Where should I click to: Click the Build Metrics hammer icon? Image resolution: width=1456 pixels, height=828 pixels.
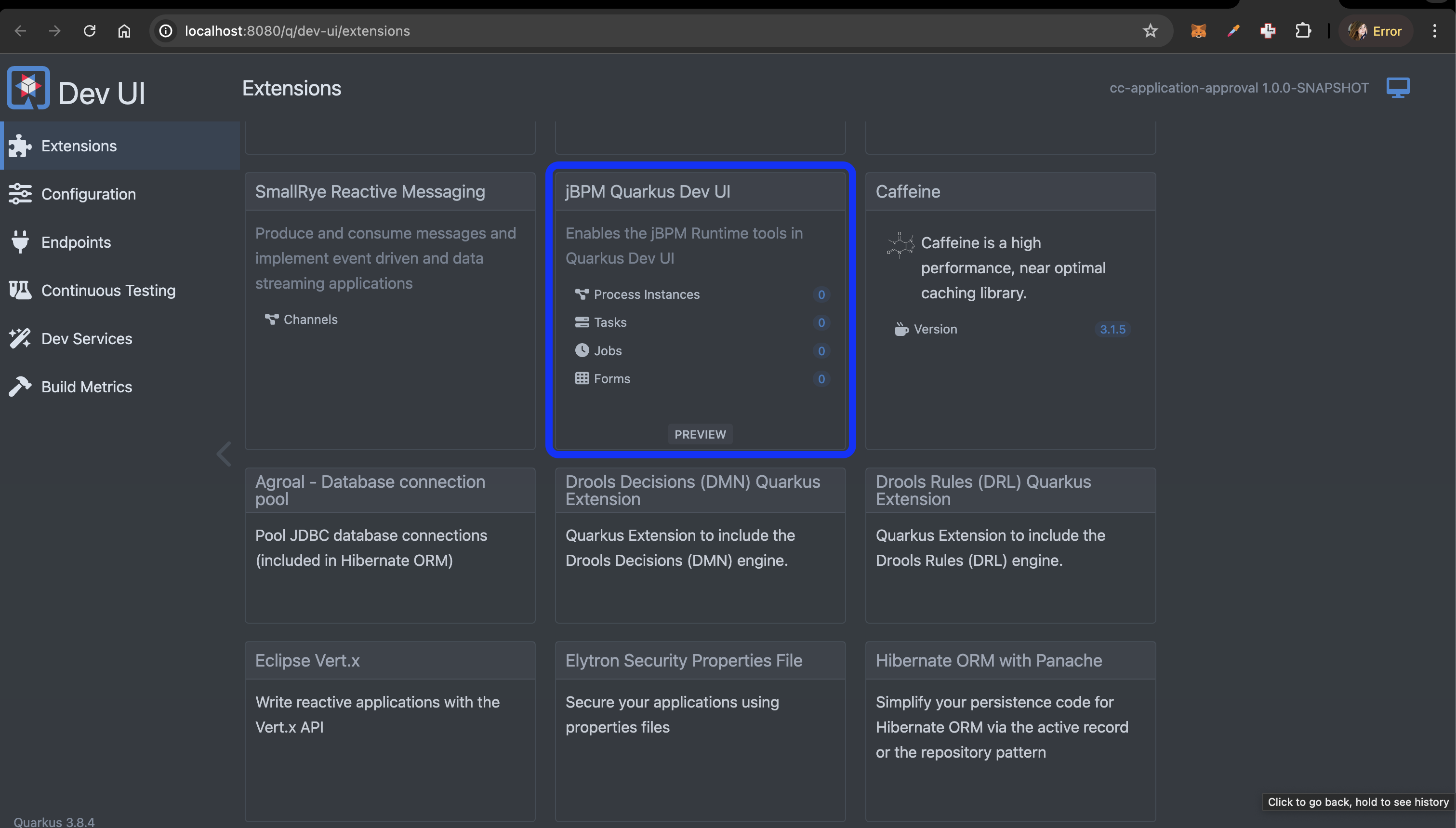(x=20, y=387)
